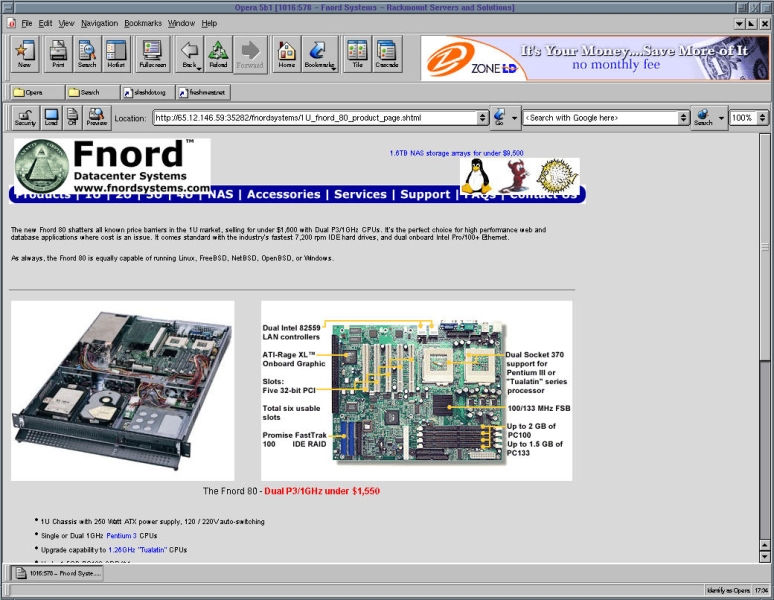The image size is (774, 600).
Task: Open Search from the main toolbar
Action: (x=87, y=54)
